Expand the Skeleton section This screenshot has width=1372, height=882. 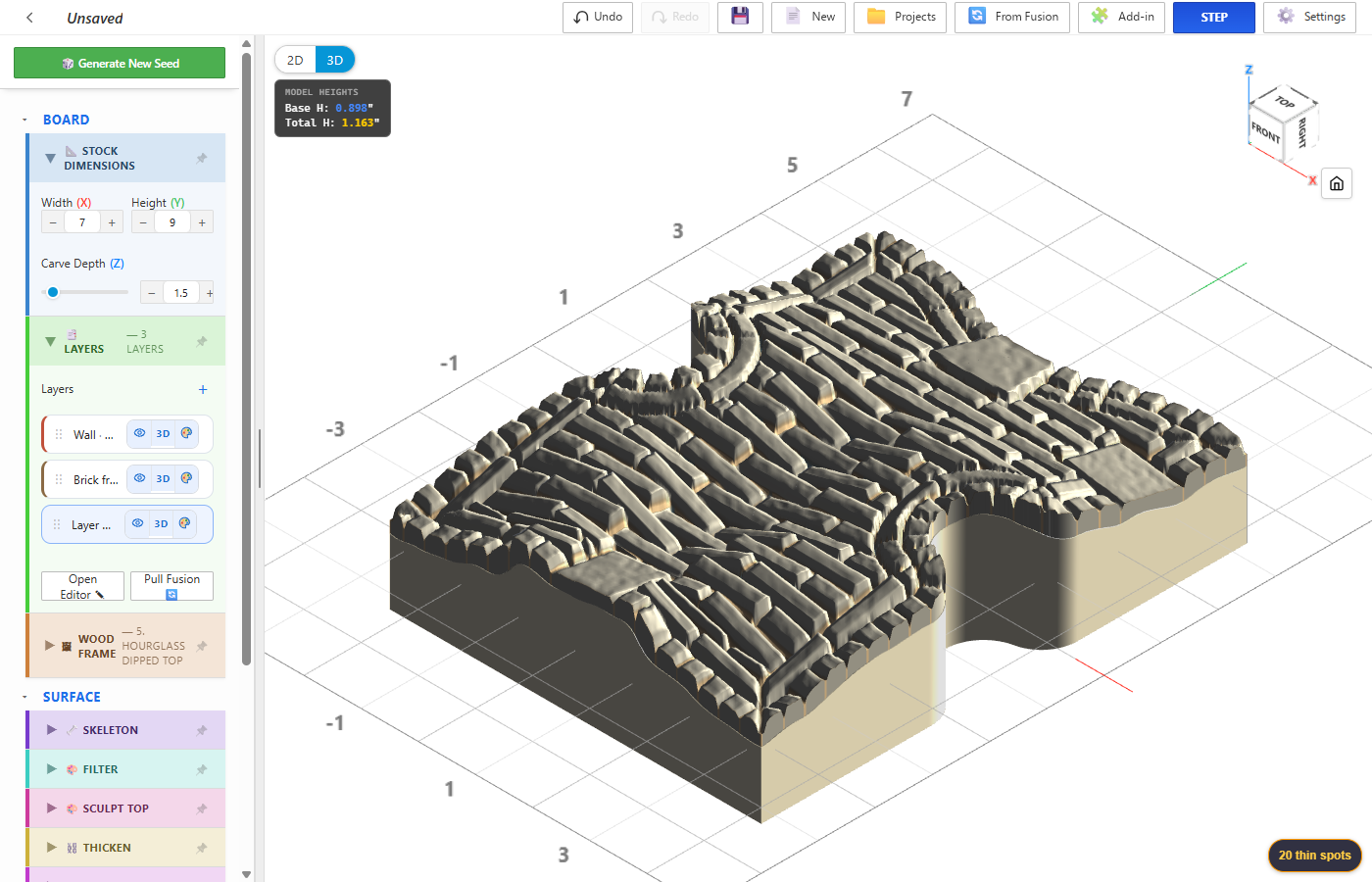(52, 730)
